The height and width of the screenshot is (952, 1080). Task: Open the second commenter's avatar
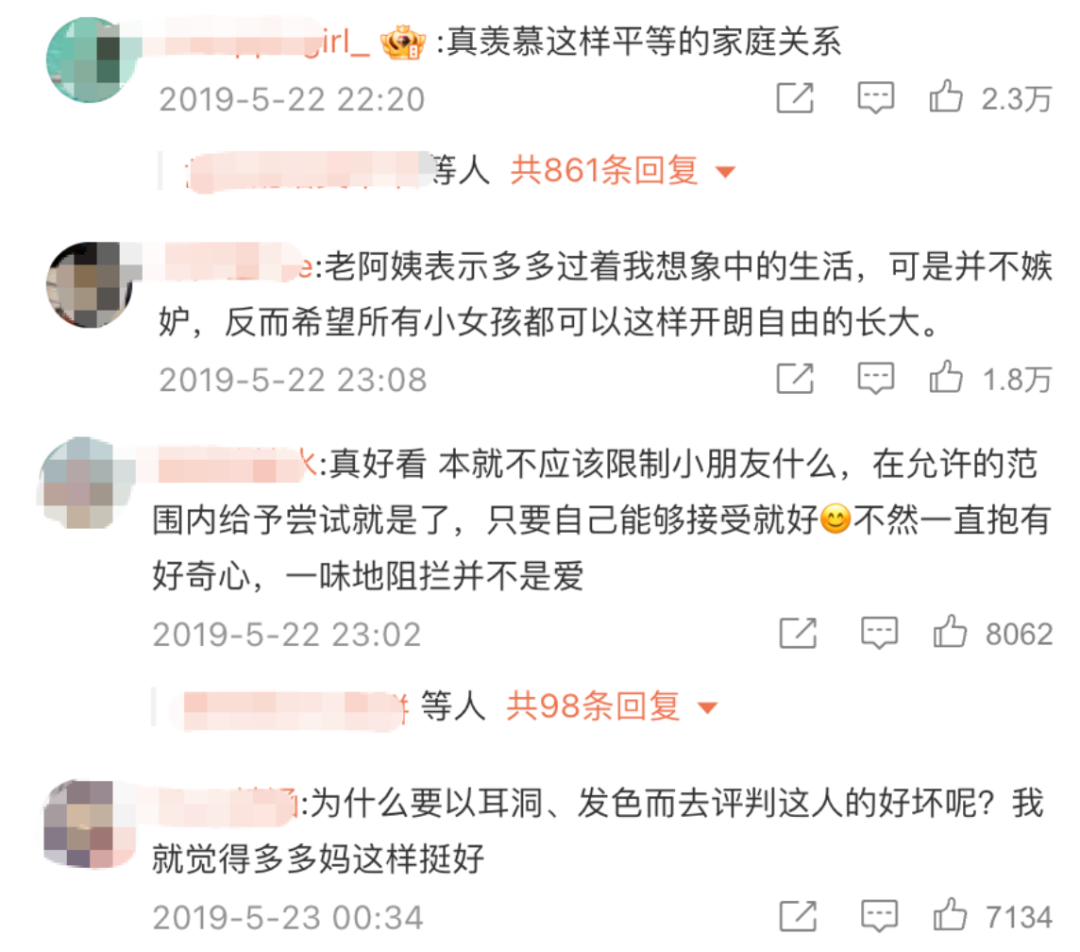90,285
